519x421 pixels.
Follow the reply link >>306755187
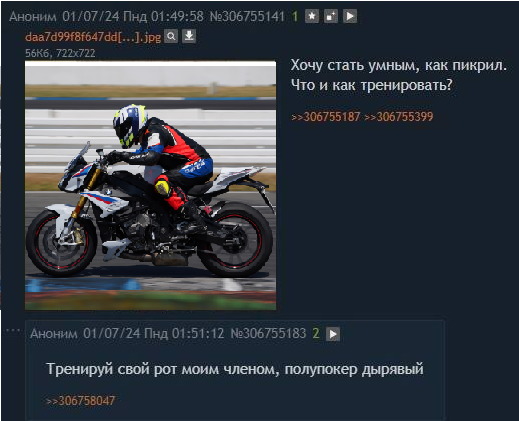tap(325, 117)
